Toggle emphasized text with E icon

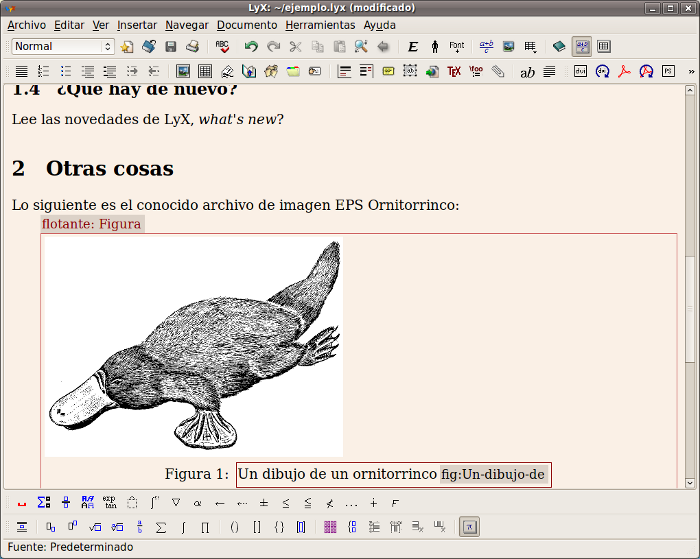coord(413,46)
